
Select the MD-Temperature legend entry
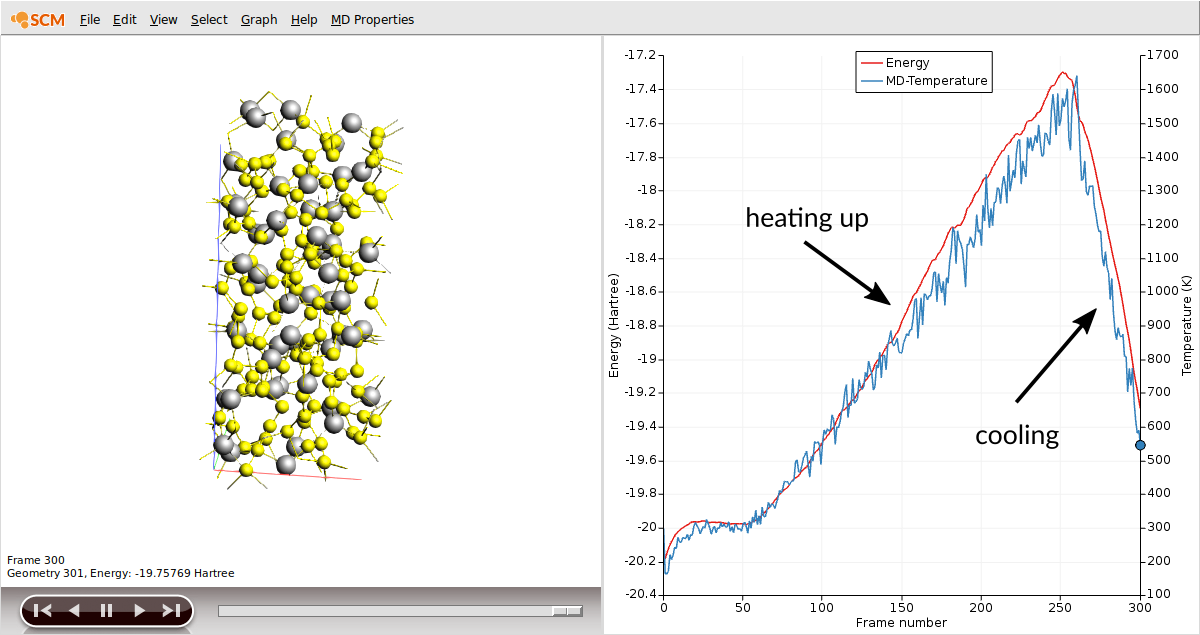pos(923,81)
